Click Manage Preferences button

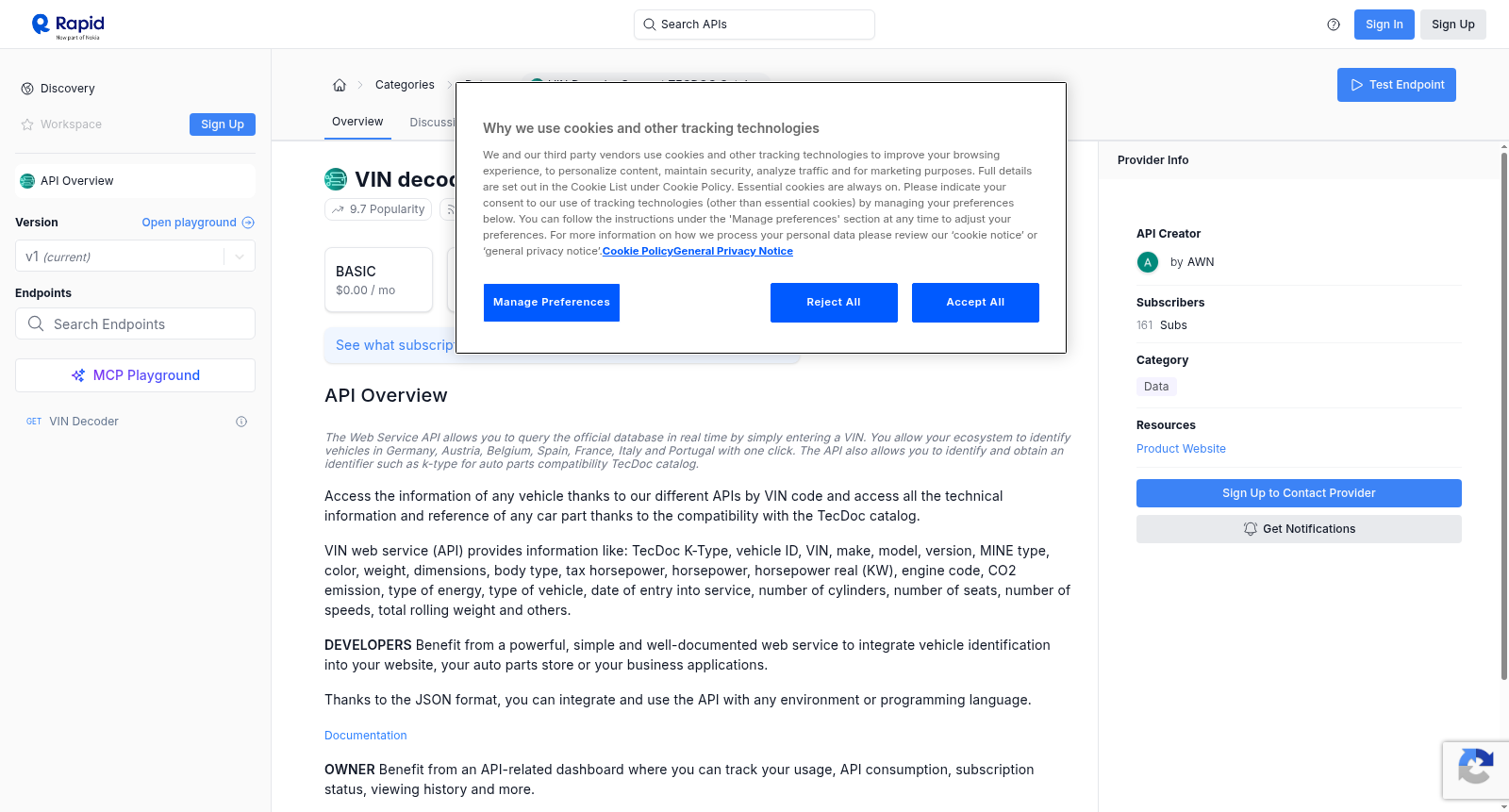(x=552, y=303)
